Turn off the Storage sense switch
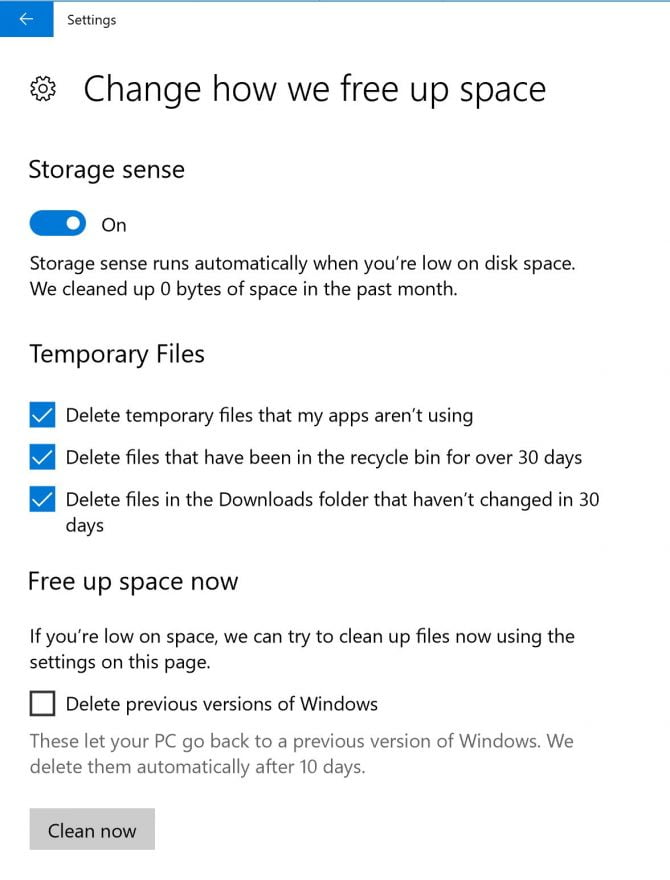670x880 pixels. 58,223
